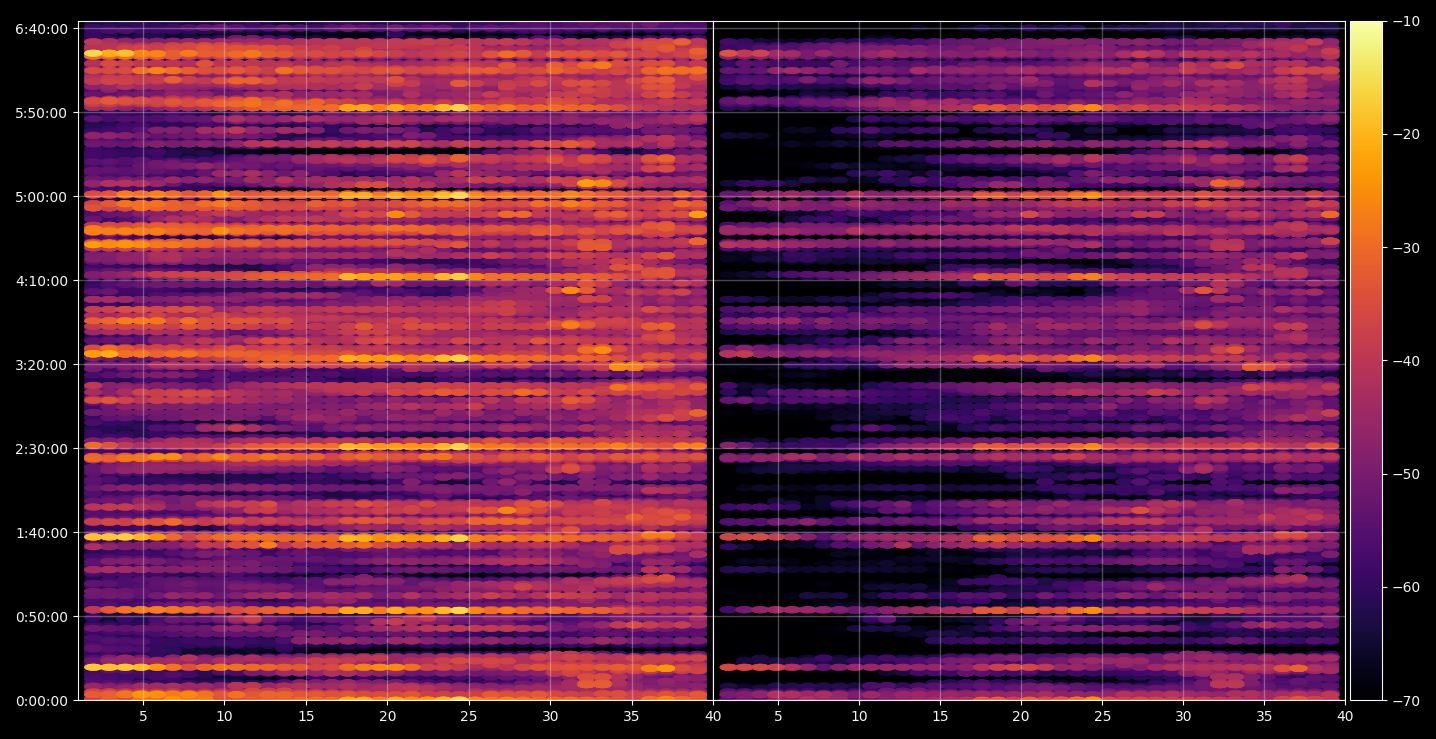Select the −20 colorbar tick label

click(1406, 135)
